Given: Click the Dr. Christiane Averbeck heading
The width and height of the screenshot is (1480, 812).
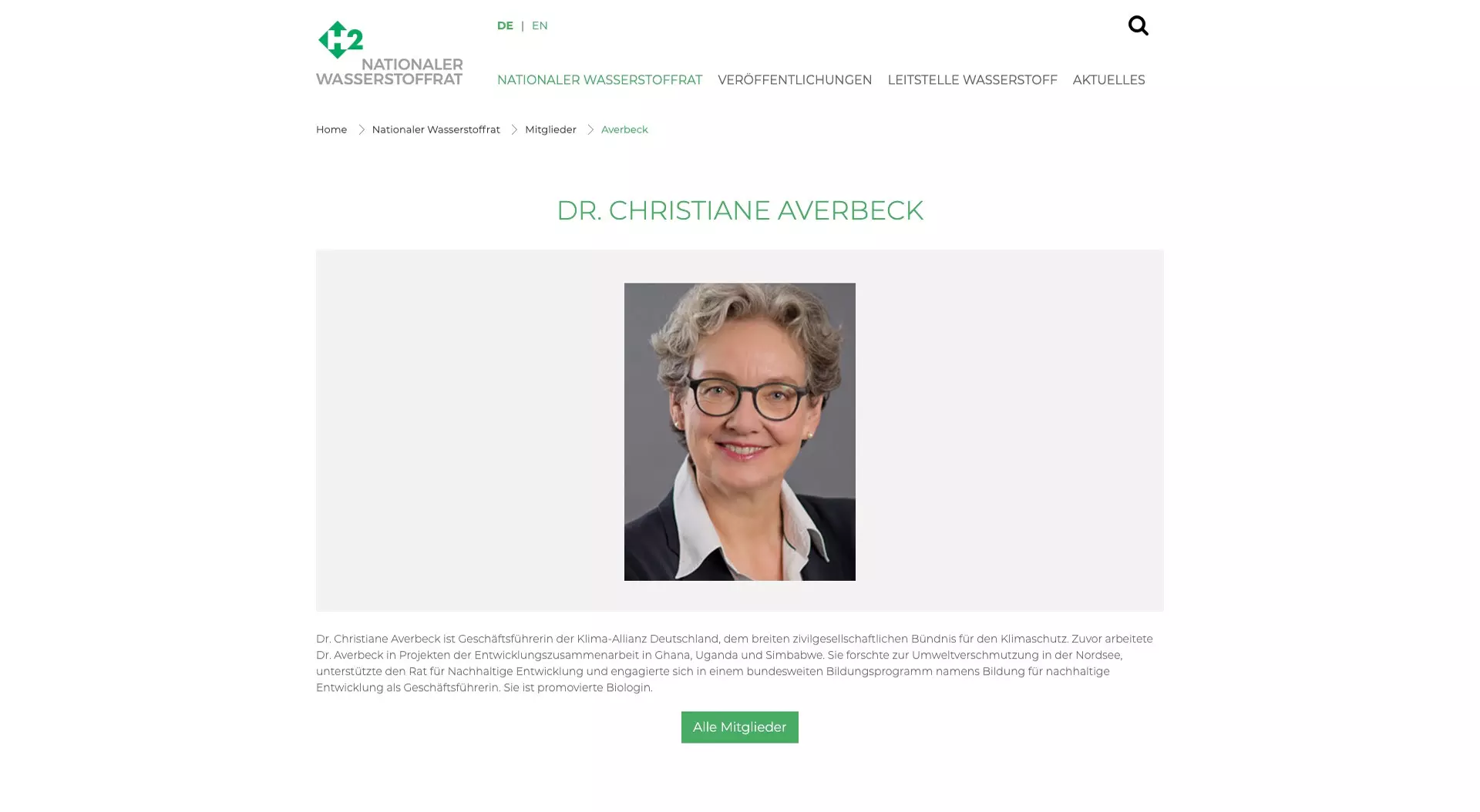Looking at the screenshot, I should pyautogui.click(x=739, y=210).
